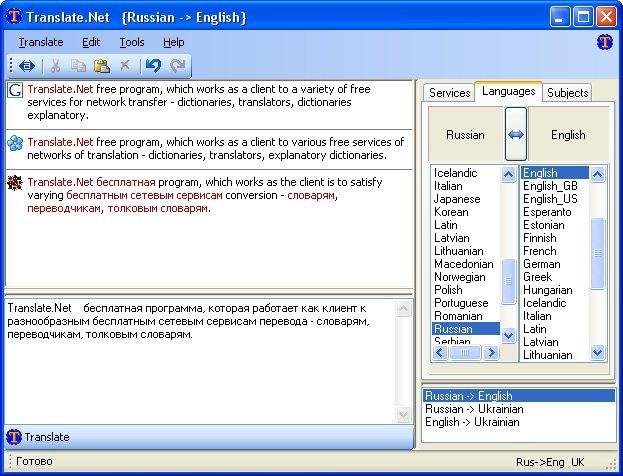This screenshot has height=476, width=623.
Task: Click the English target language header button
Action: pyautogui.click(x=568, y=135)
